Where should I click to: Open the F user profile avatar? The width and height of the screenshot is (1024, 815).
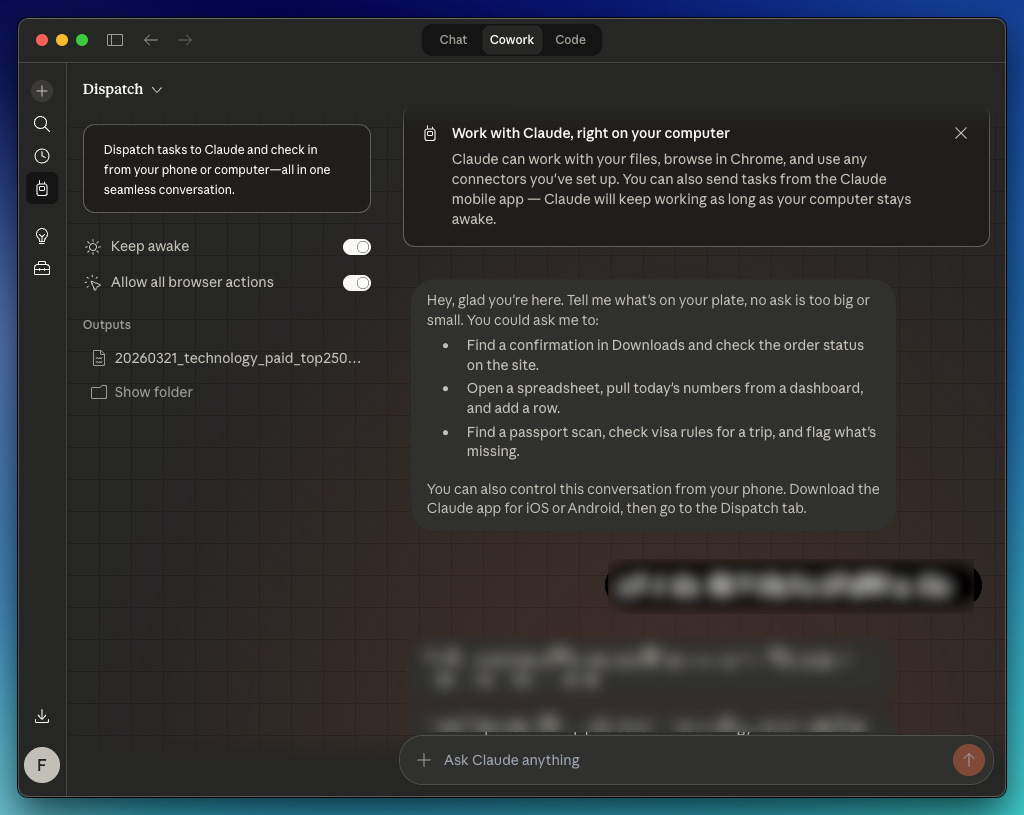tap(42, 765)
